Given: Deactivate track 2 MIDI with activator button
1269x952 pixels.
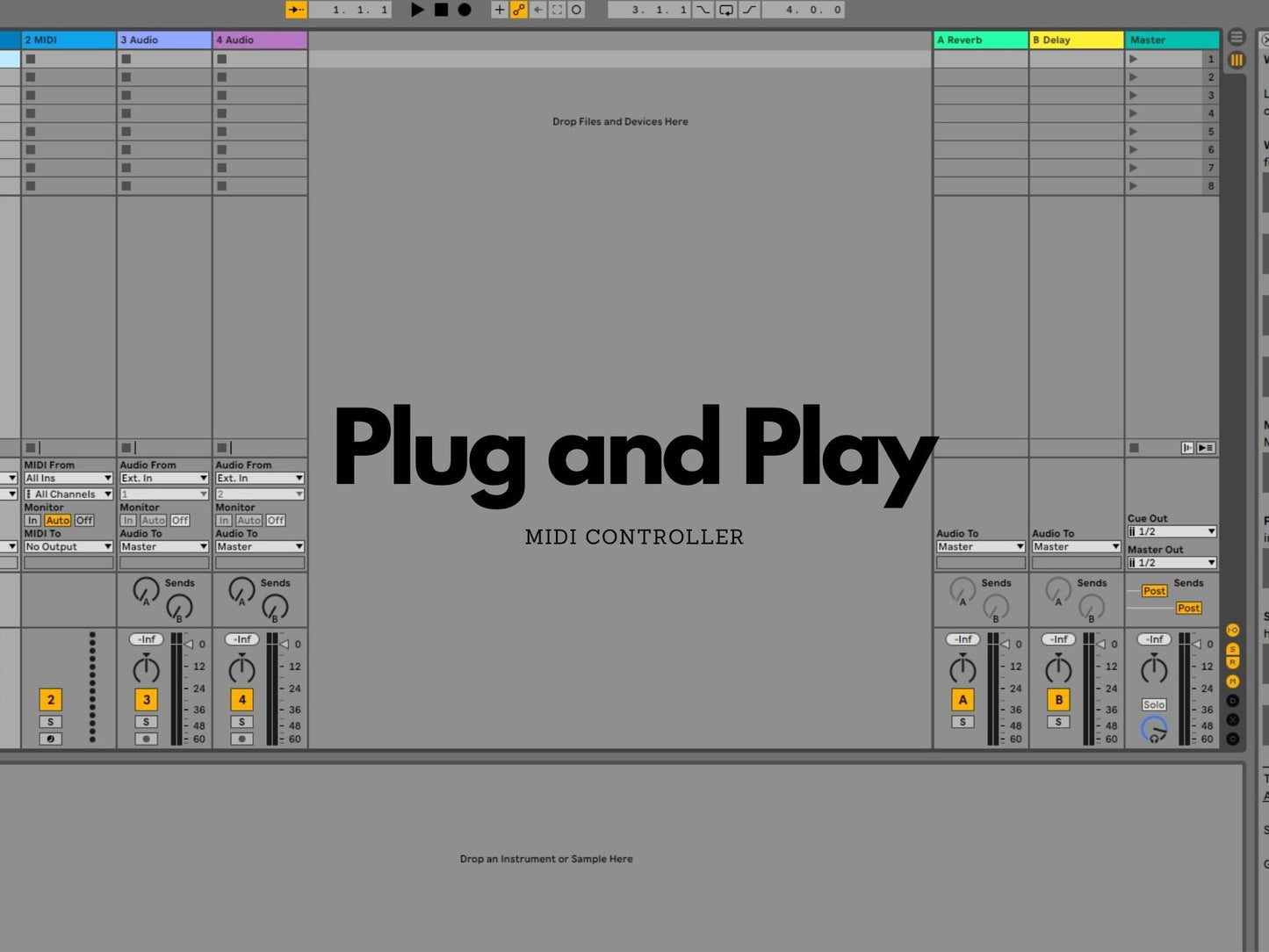Looking at the screenshot, I should pos(51,700).
